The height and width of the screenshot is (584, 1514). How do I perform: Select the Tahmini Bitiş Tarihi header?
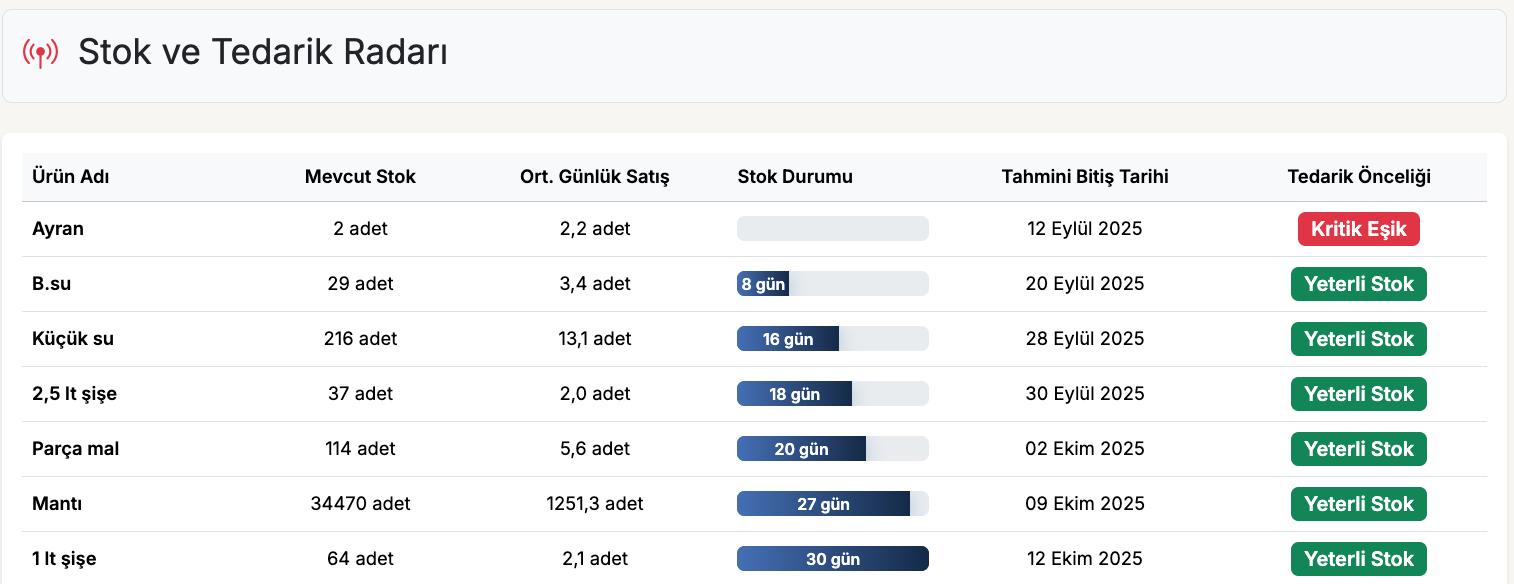[1086, 176]
